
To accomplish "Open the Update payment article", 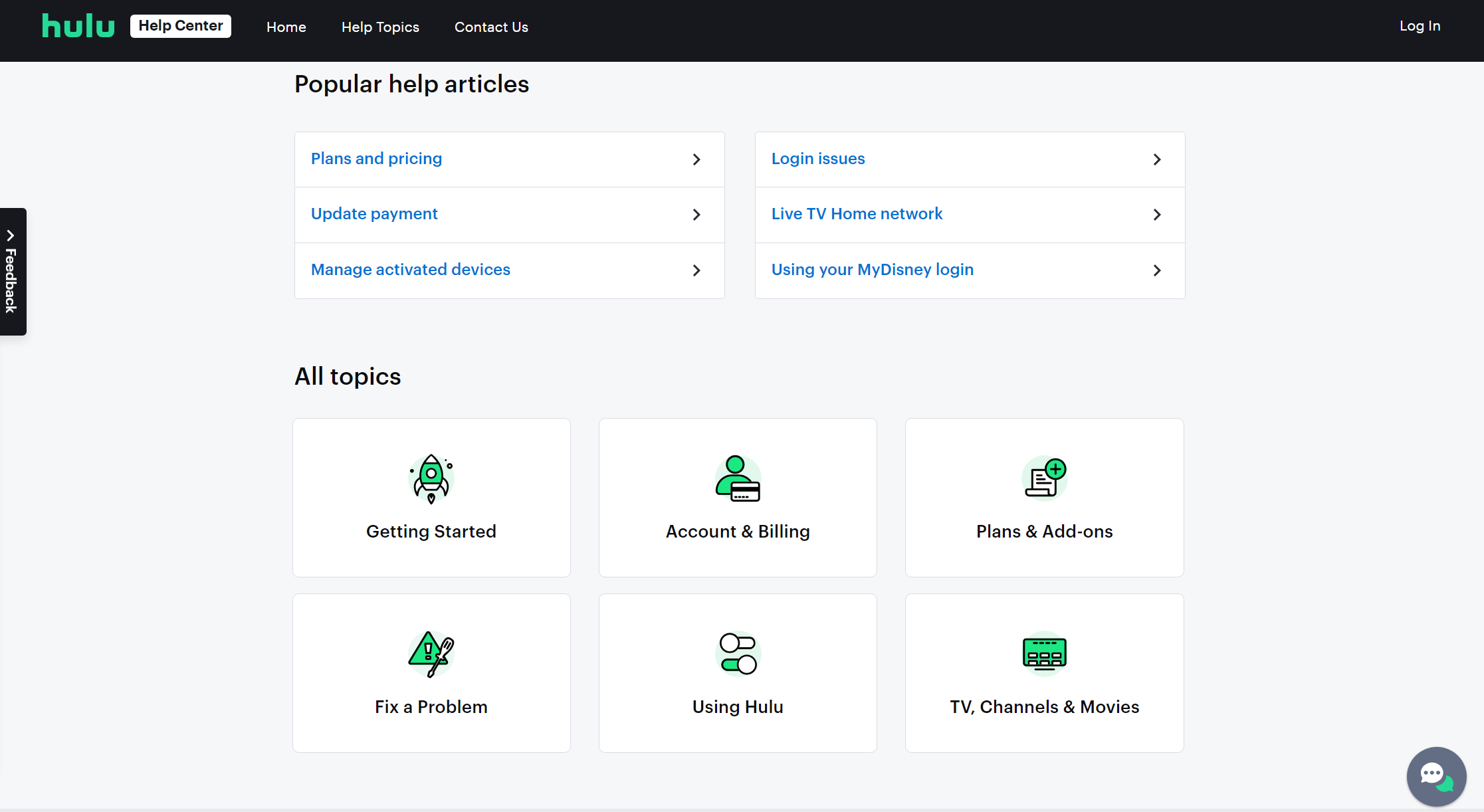I will click(509, 215).
